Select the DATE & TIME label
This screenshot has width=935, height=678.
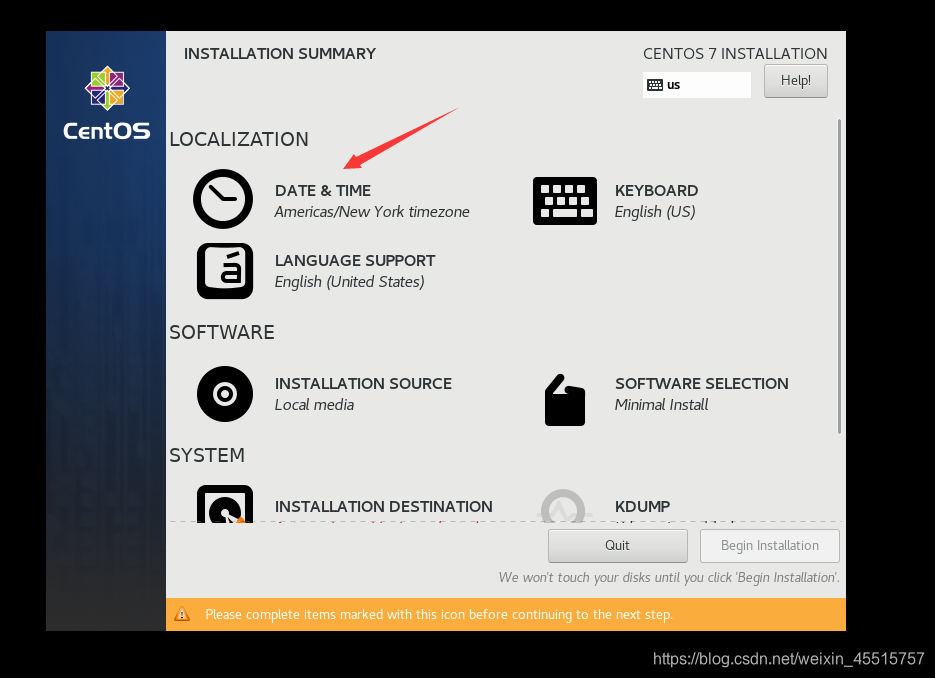point(323,191)
